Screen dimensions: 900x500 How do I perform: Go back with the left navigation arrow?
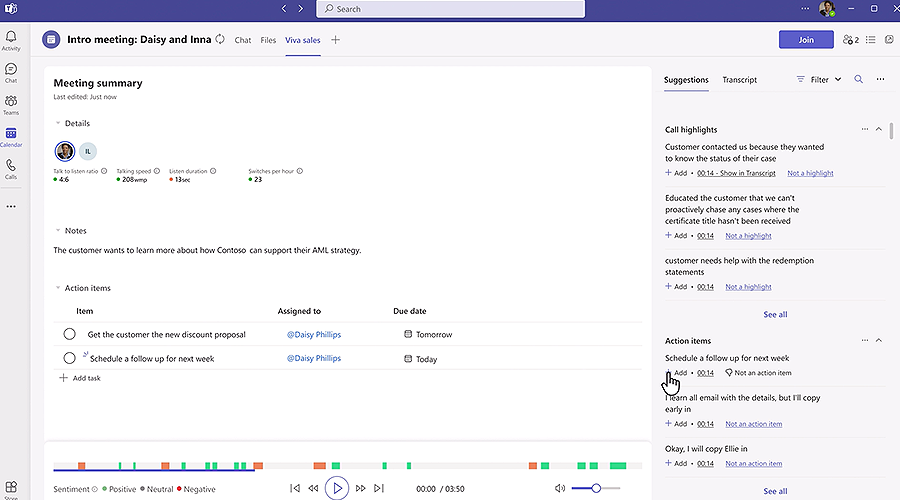click(x=284, y=9)
